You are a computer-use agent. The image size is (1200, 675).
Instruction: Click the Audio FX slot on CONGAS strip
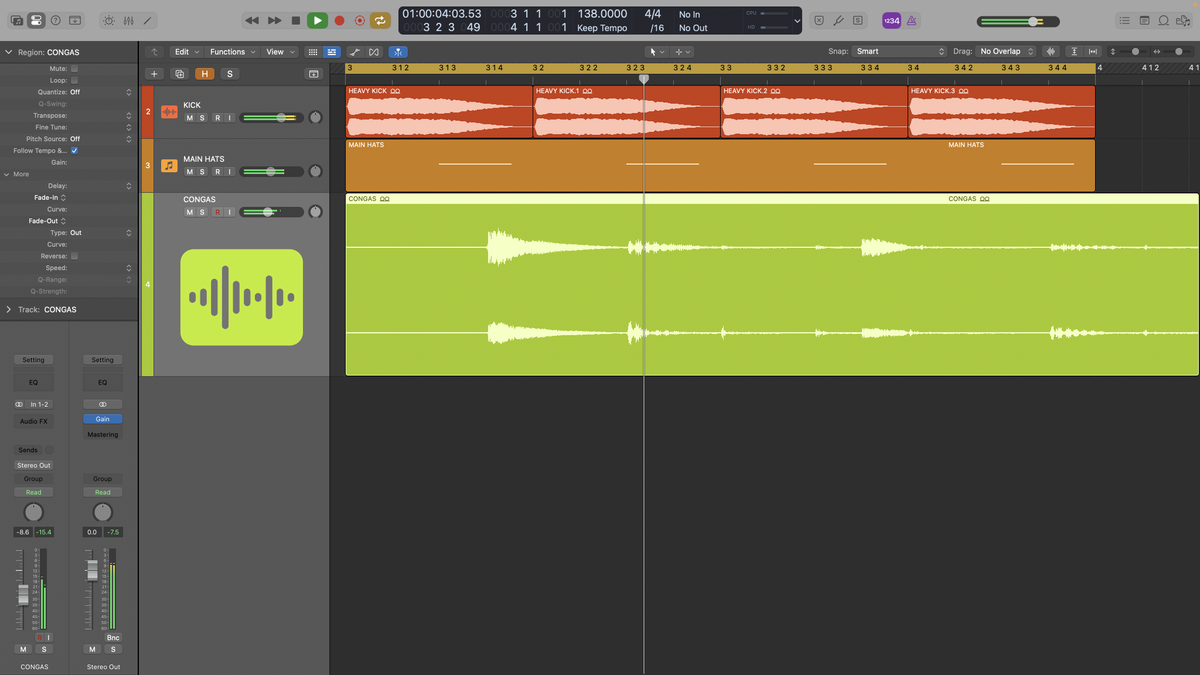point(33,422)
